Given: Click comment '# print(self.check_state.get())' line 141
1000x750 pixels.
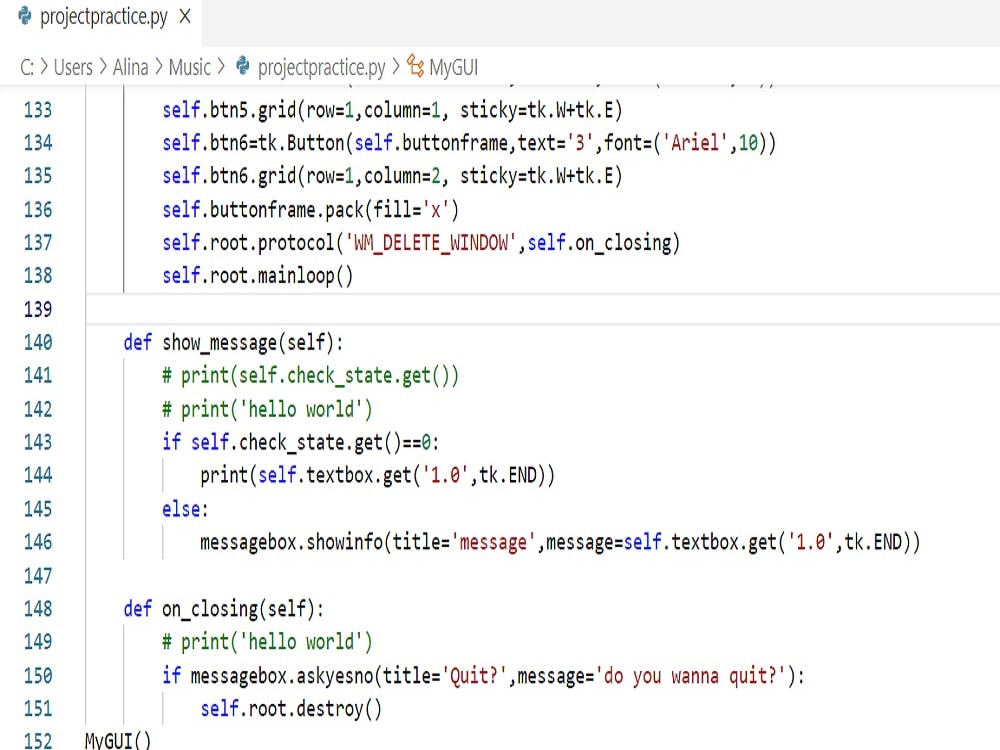Looking at the screenshot, I should point(311,376).
